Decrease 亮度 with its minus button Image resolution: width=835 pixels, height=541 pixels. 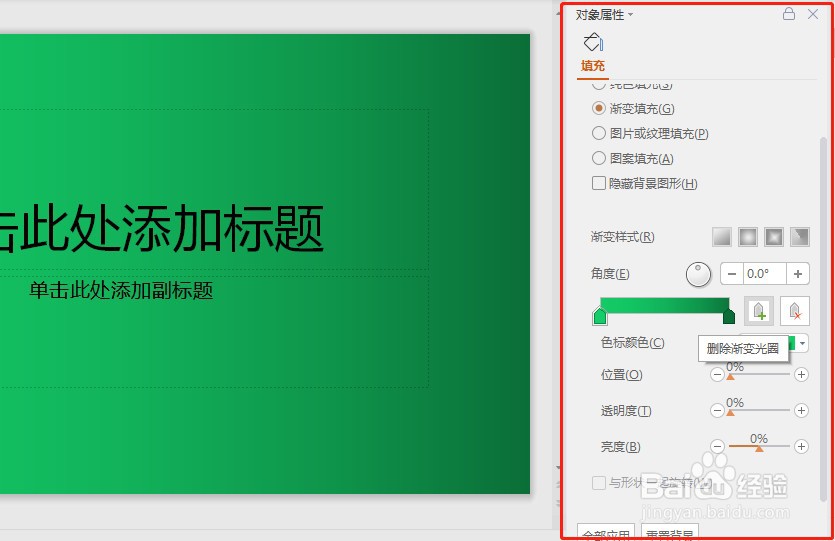(717, 446)
